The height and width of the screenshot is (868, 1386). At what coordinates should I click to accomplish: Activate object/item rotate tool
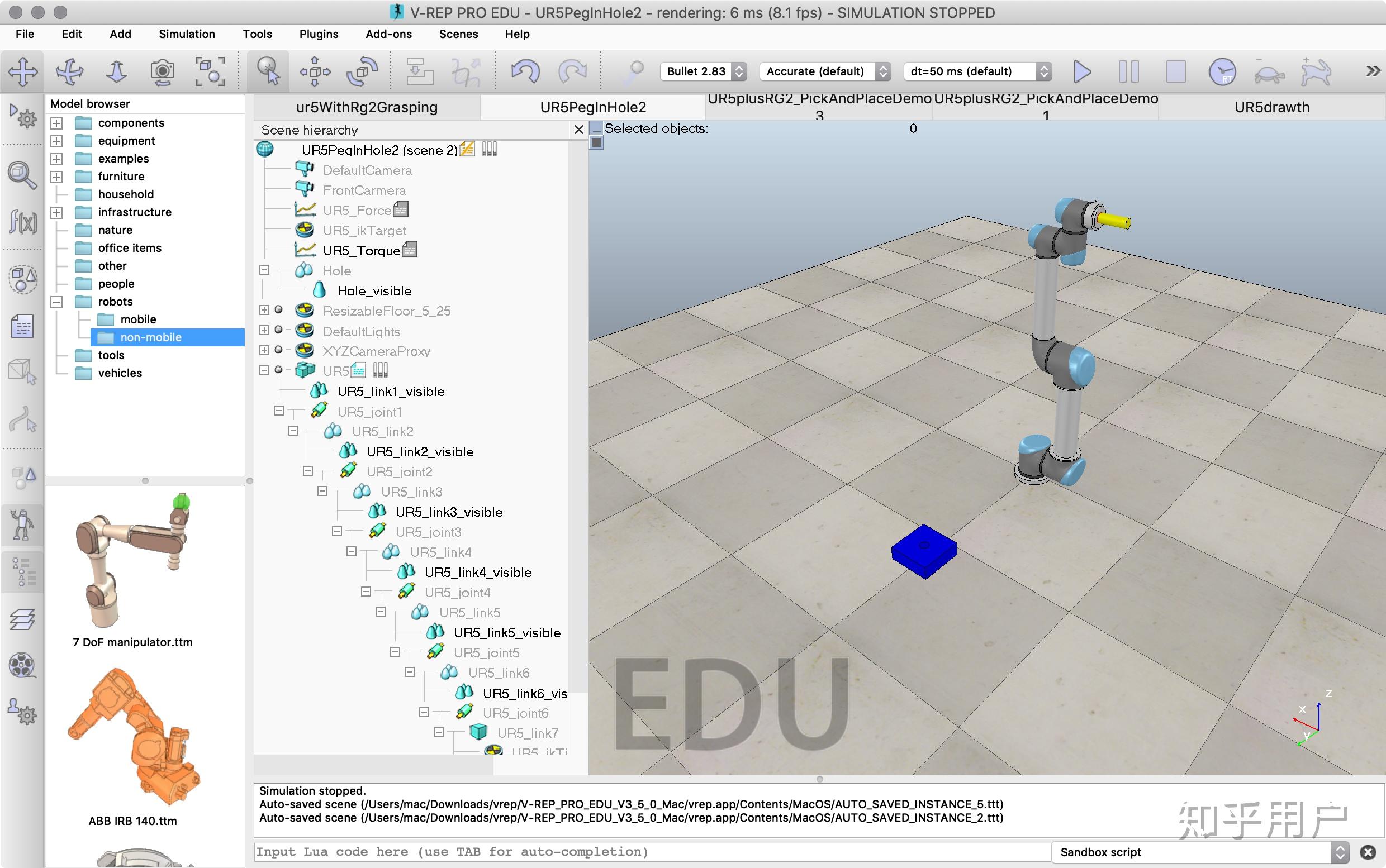click(x=362, y=71)
